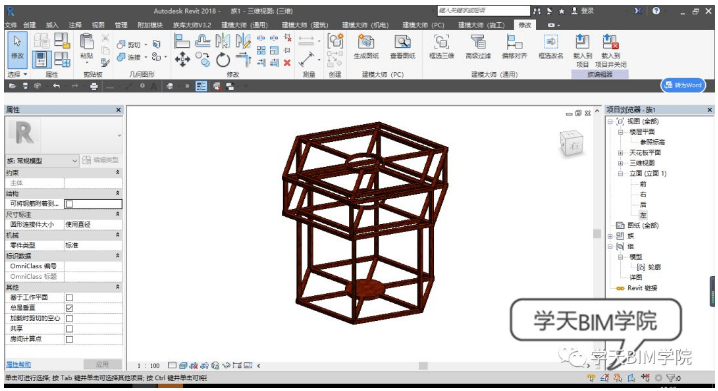Screen dimensions: 718x391
Task: Expand the 三维视图 tree node
Action: pos(621,163)
